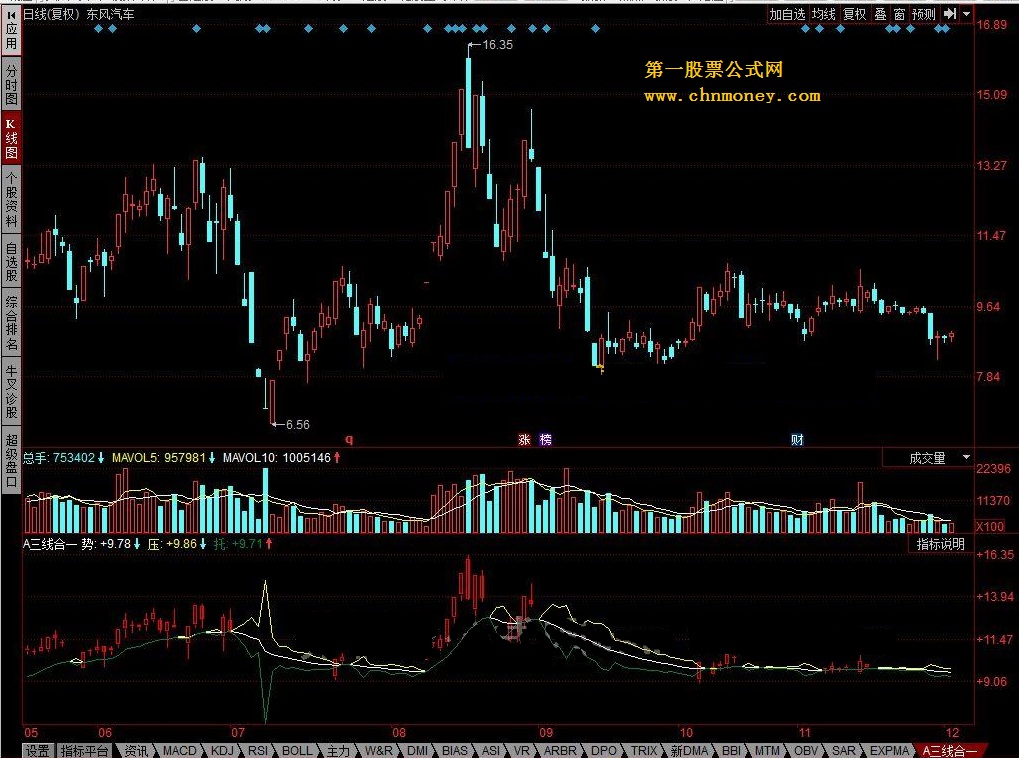Toggle the 复权 price adjustment button

[854, 14]
